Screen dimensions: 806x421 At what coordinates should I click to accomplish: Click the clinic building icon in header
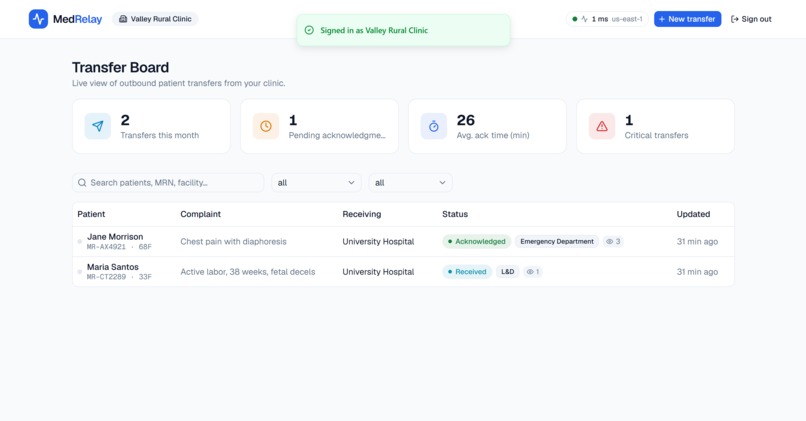pyautogui.click(x=123, y=19)
